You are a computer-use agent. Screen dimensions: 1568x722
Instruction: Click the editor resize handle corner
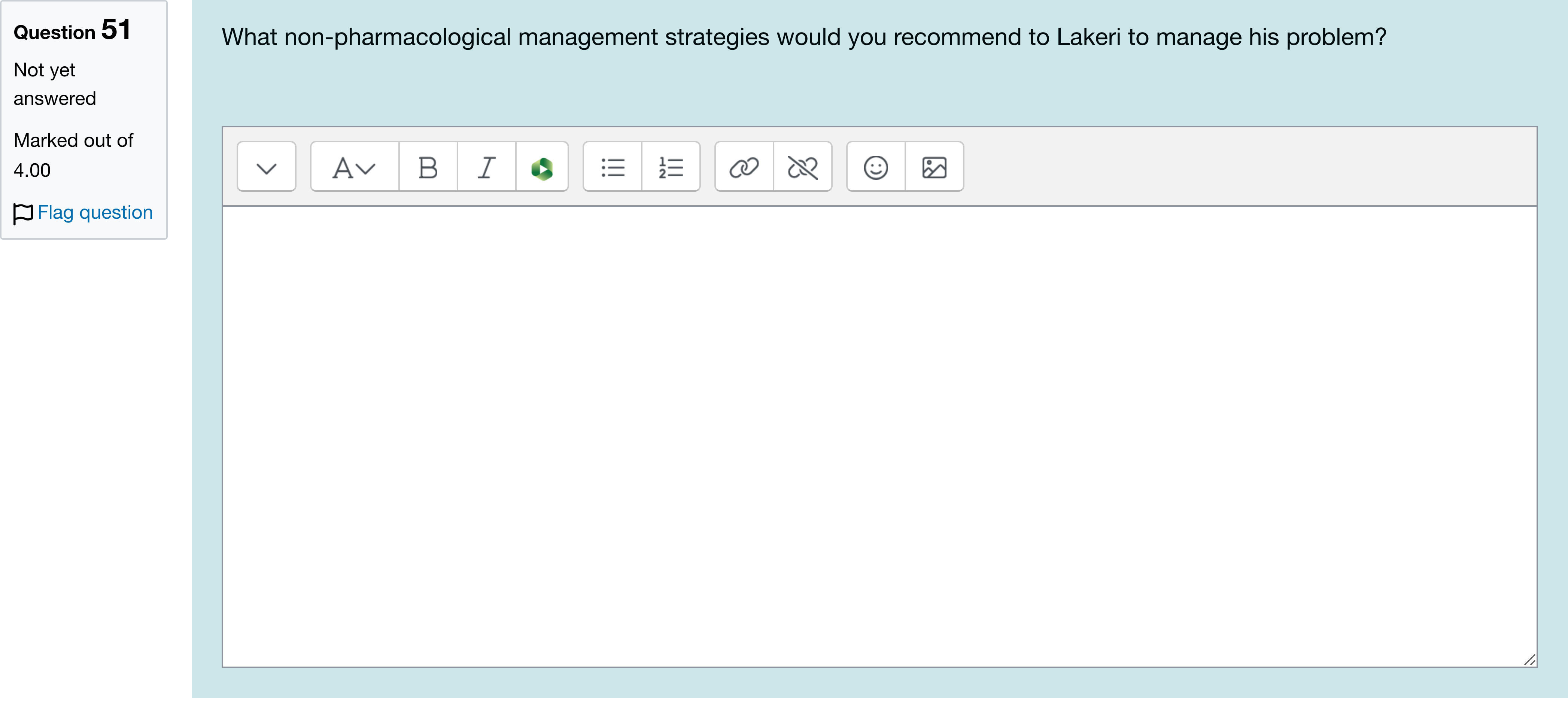(x=1529, y=660)
